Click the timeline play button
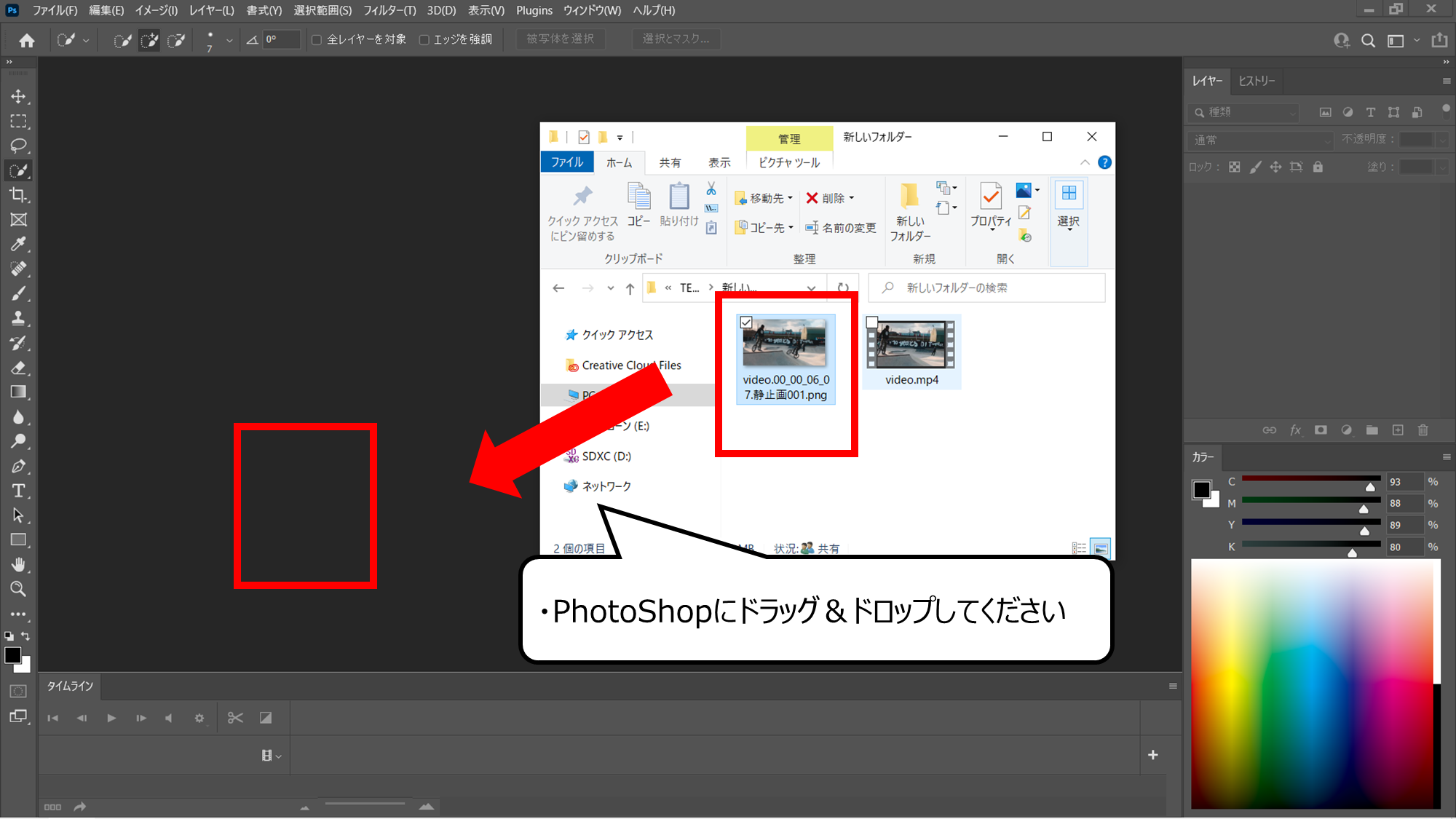The width and height of the screenshot is (1456, 819). pyautogui.click(x=111, y=718)
